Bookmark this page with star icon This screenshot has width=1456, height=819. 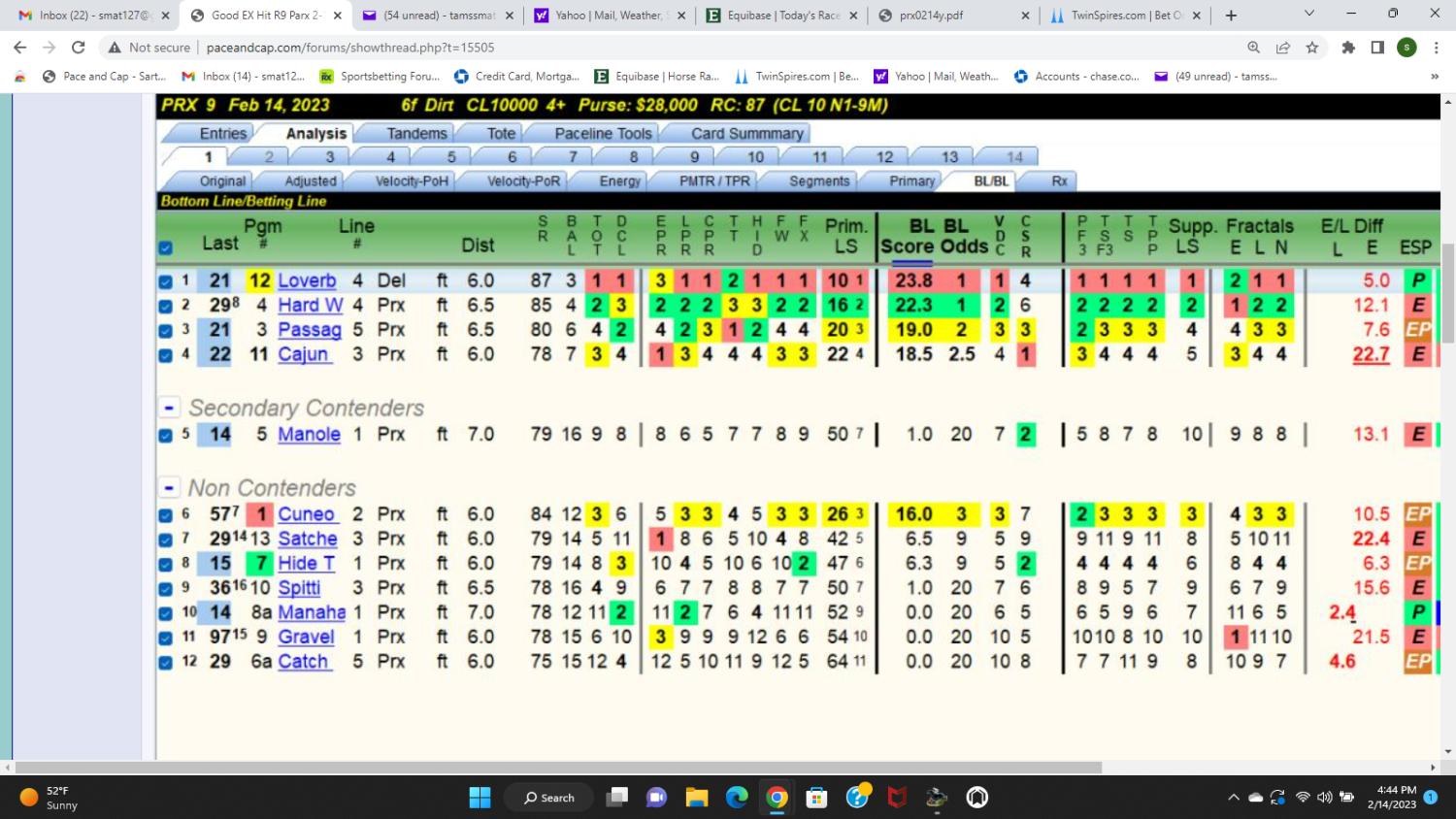tap(1312, 47)
